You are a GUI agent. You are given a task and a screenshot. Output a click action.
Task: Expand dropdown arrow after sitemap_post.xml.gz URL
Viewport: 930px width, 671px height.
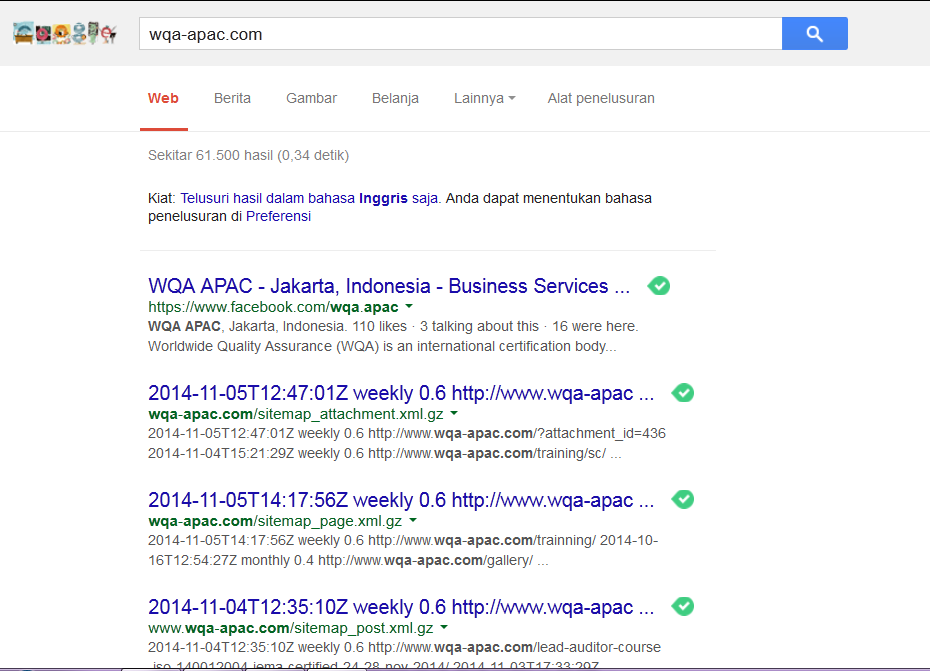[x=444, y=627]
